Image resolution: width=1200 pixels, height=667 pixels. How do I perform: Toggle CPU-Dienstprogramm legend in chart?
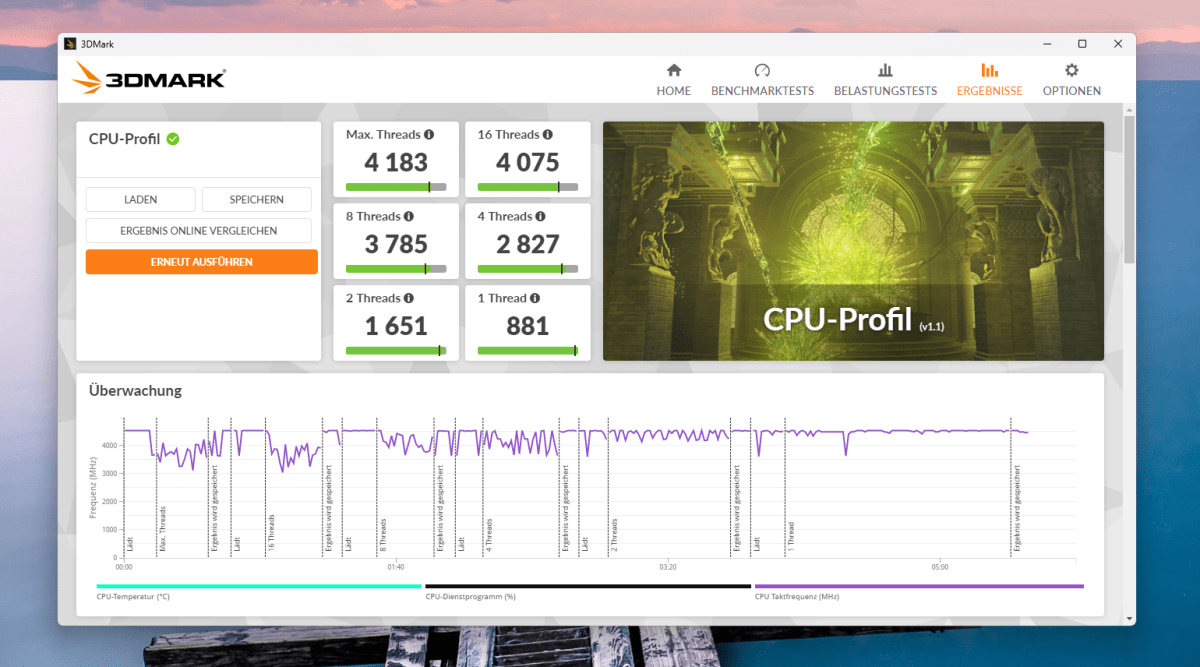click(x=588, y=591)
